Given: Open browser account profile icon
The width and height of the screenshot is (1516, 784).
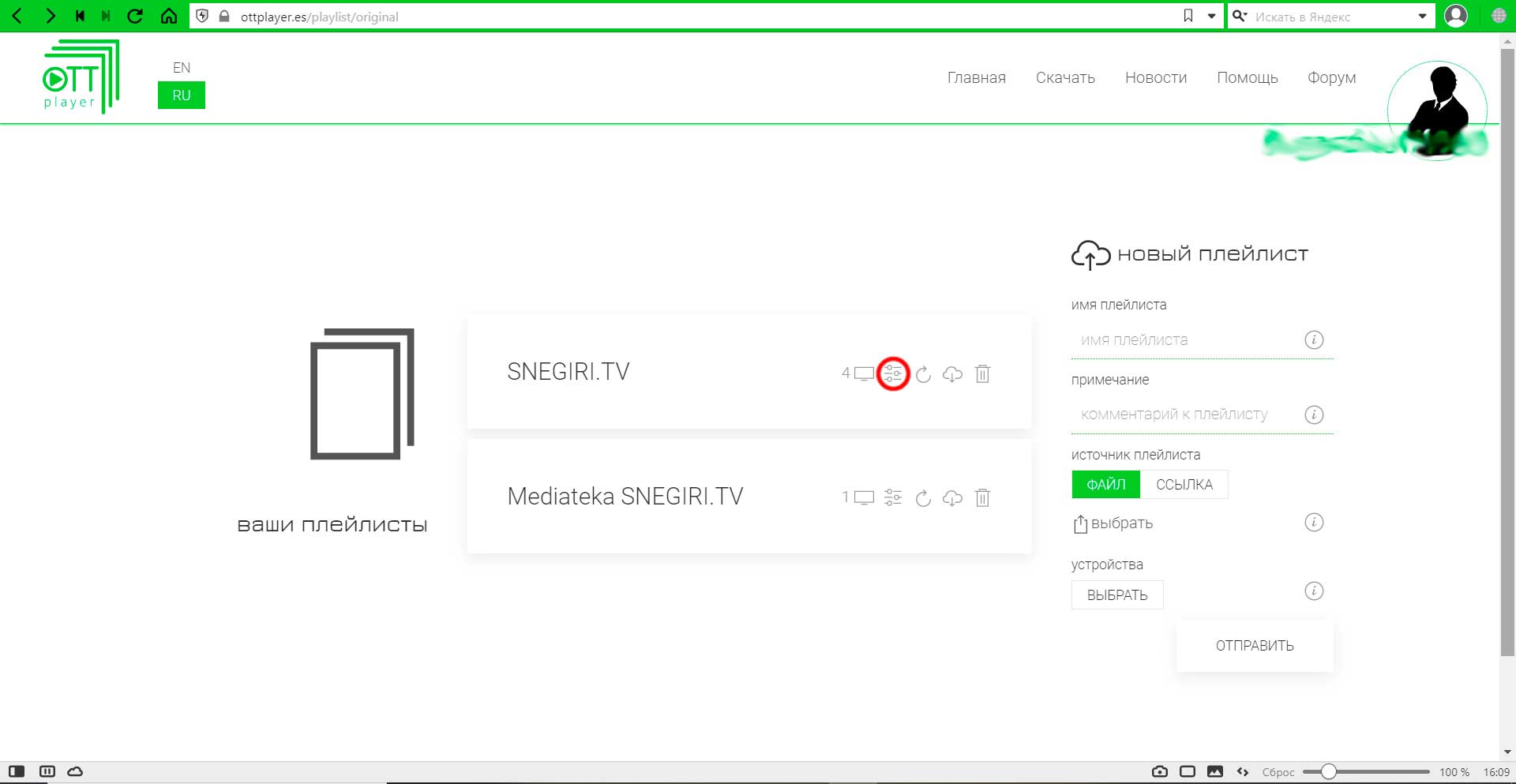Looking at the screenshot, I should click(1456, 16).
